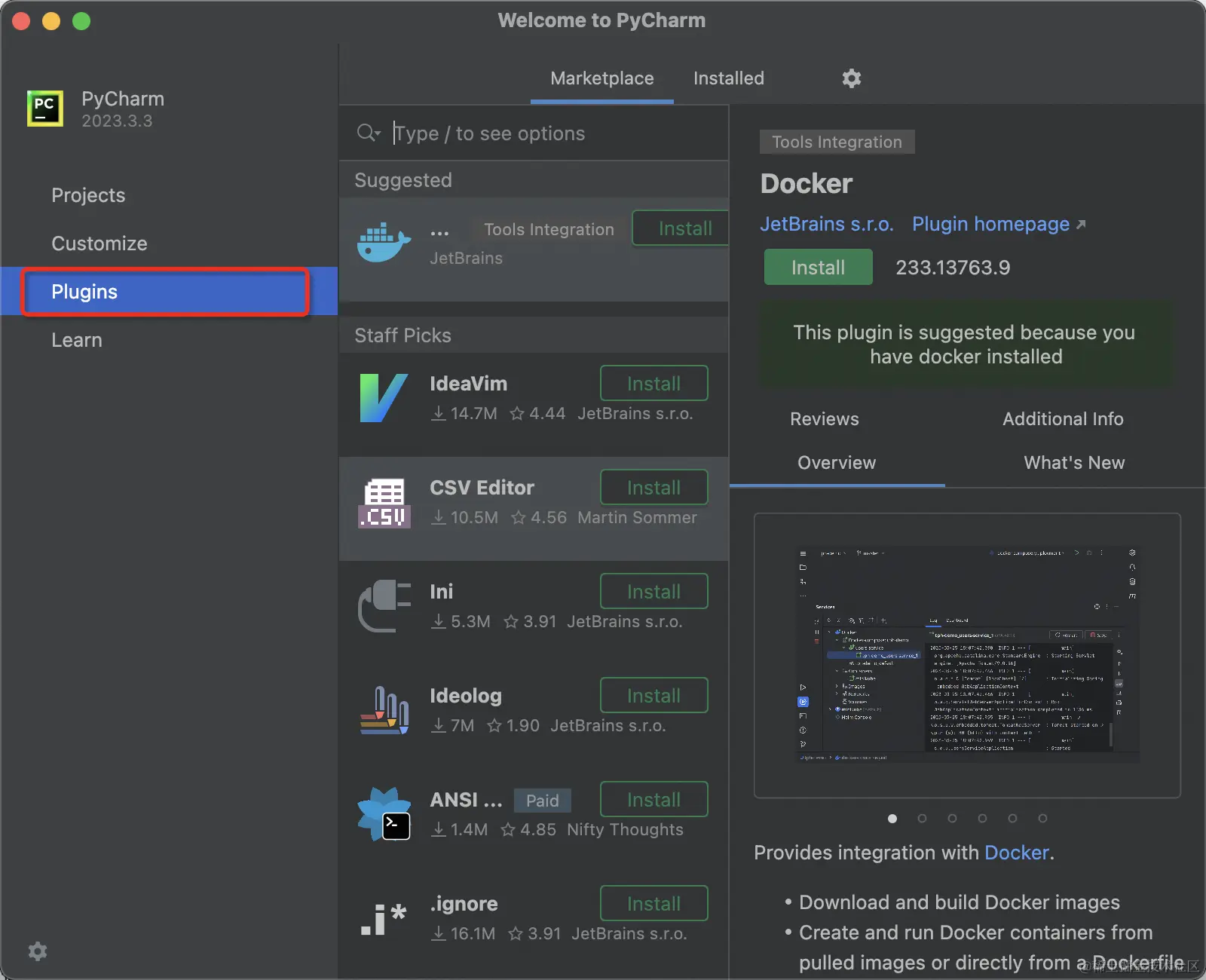Screen dimensions: 1206x980
Task: Click the .ignore download count icon
Action: [438, 934]
